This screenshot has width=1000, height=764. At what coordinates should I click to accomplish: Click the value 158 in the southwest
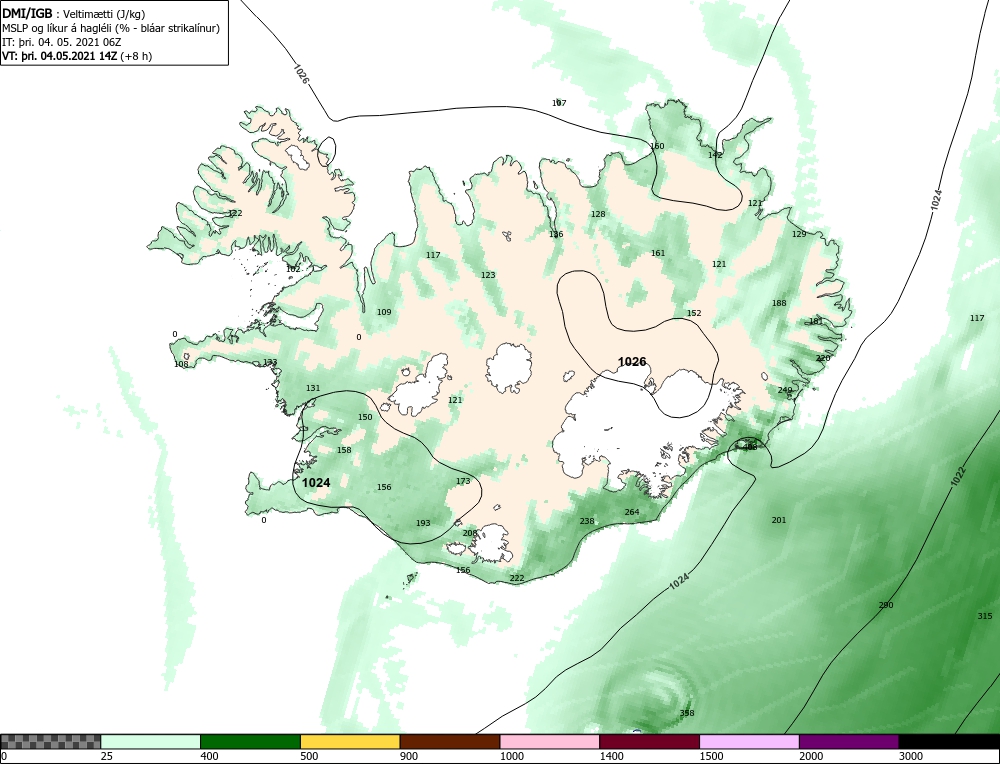pos(344,450)
